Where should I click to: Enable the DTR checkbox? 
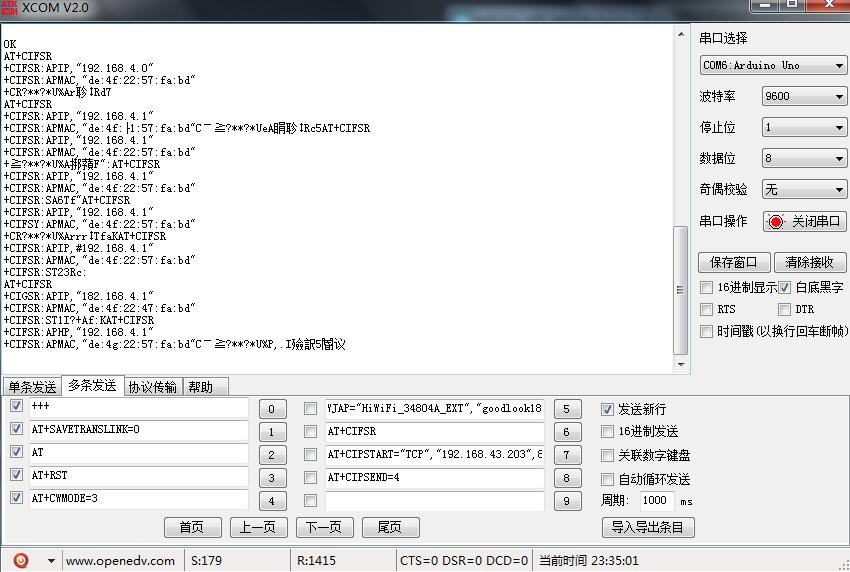tap(784, 309)
